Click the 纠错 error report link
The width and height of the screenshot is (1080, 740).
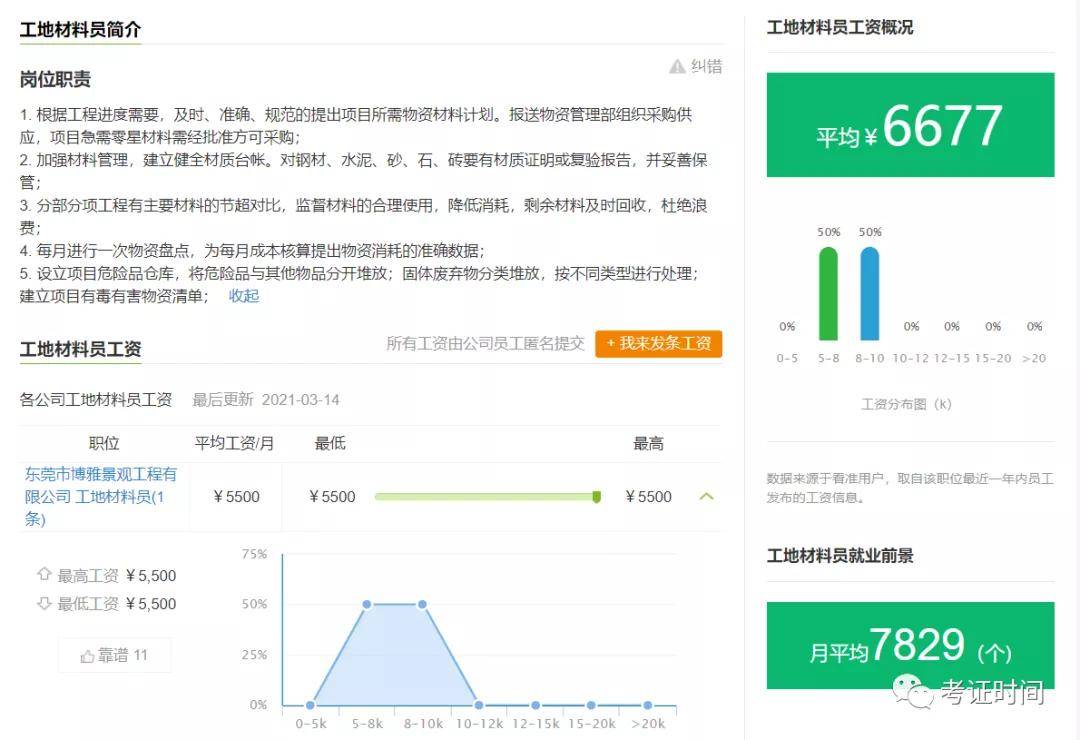pyautogui.click(x=706, y=66)
